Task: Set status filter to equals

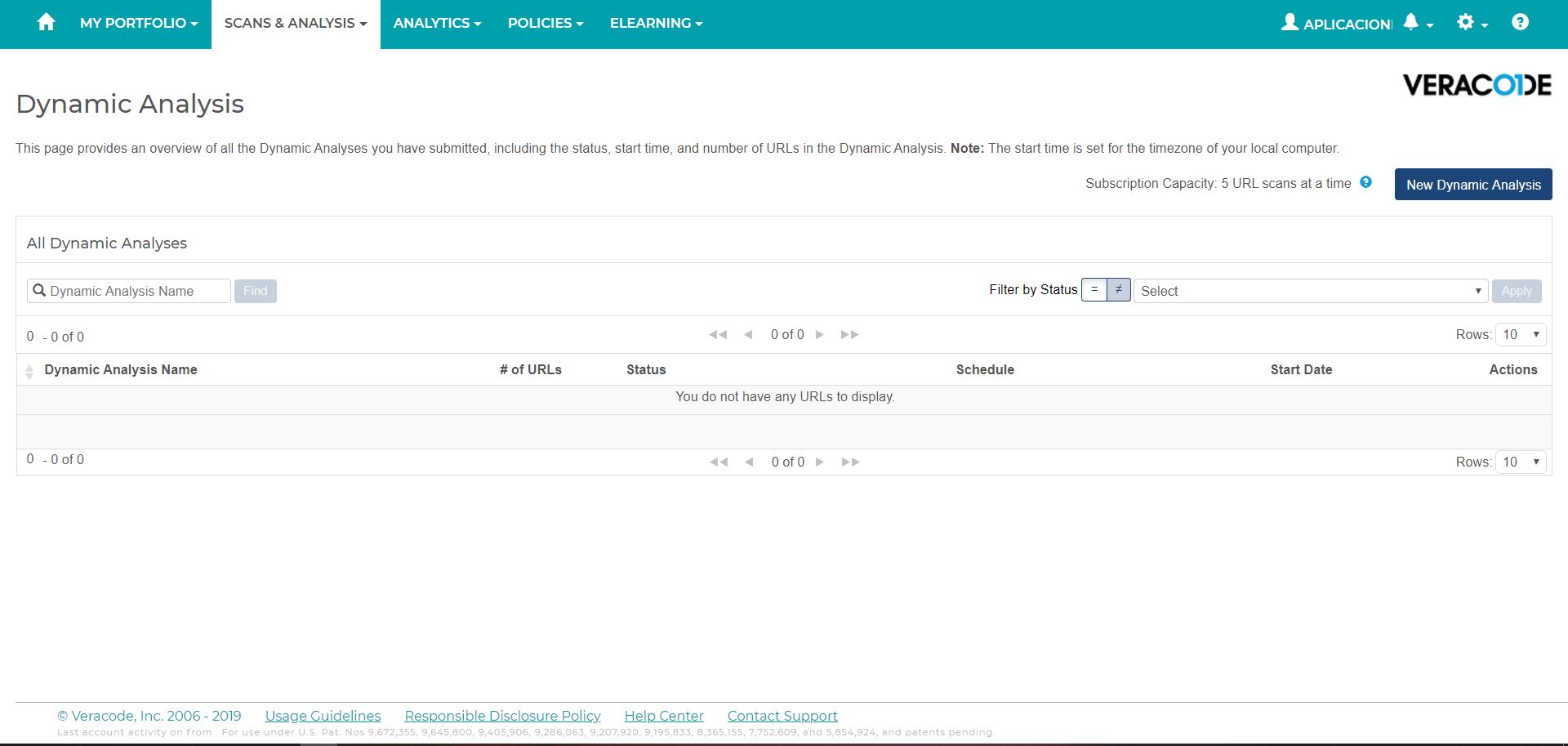Action: pyautogui.click(x=1094, y=290)
